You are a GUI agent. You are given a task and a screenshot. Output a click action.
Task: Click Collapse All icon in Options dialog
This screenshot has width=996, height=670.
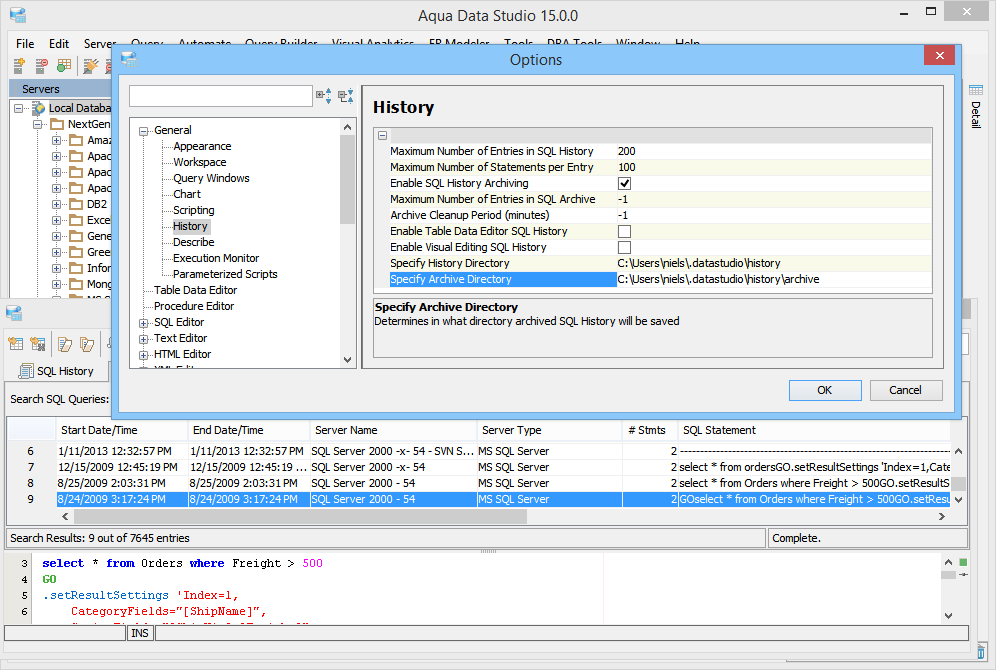[346, 96]
